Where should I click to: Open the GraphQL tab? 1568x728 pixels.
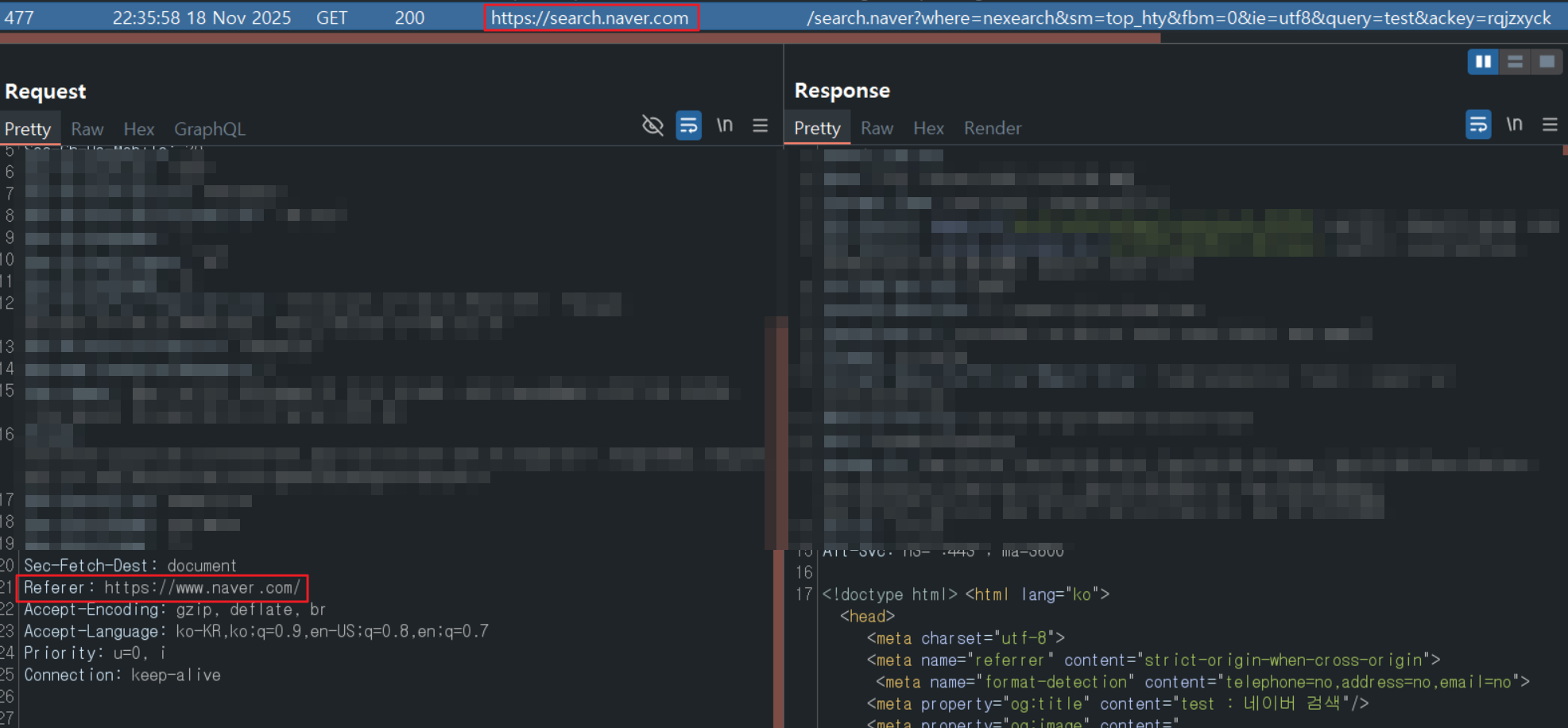click(209, 130)
